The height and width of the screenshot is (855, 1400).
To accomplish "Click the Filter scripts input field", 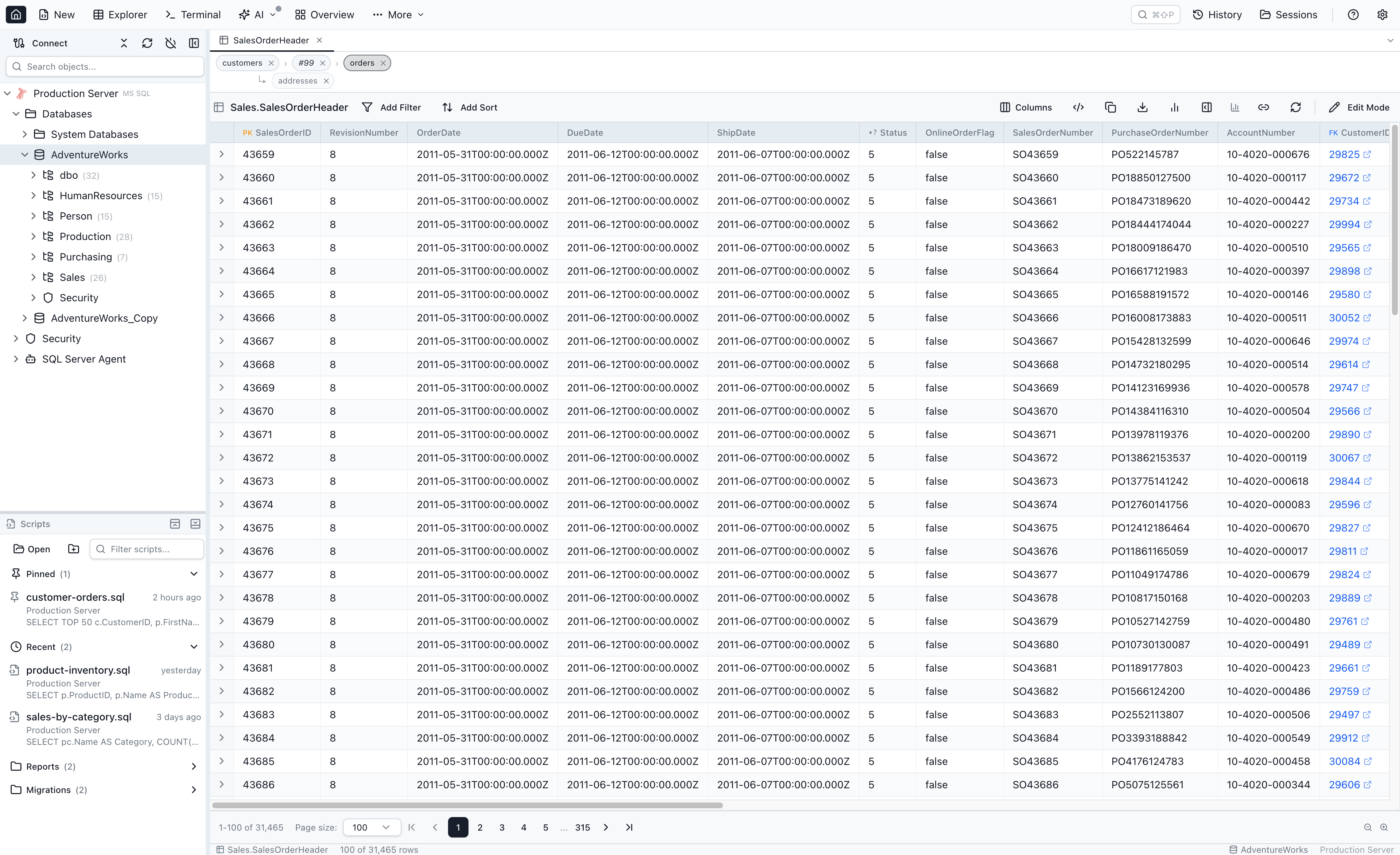I will pos(147,549).
